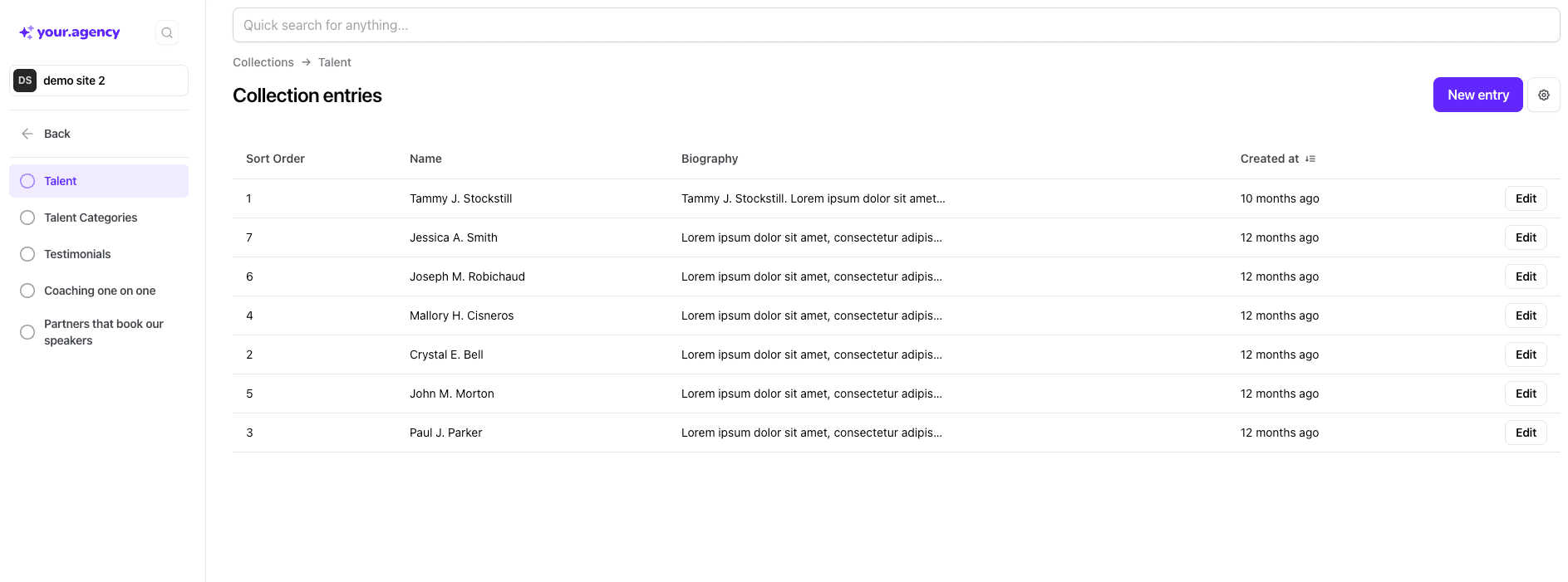Edit Jessica A. Smith's entry

click(1525, 237)
